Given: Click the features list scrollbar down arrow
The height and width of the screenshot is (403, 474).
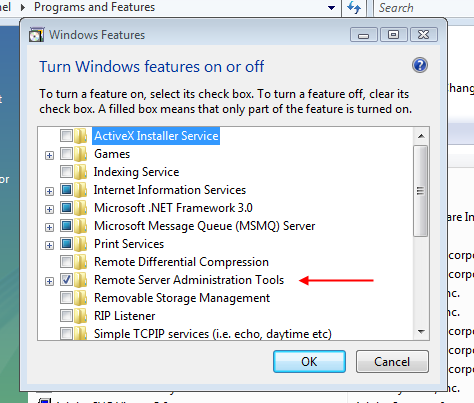Looking at the screenshot, I should [421, 332].
